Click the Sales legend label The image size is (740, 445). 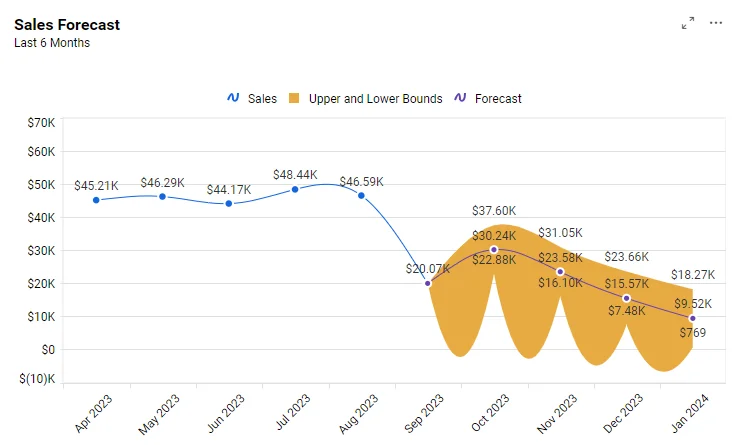262,99
